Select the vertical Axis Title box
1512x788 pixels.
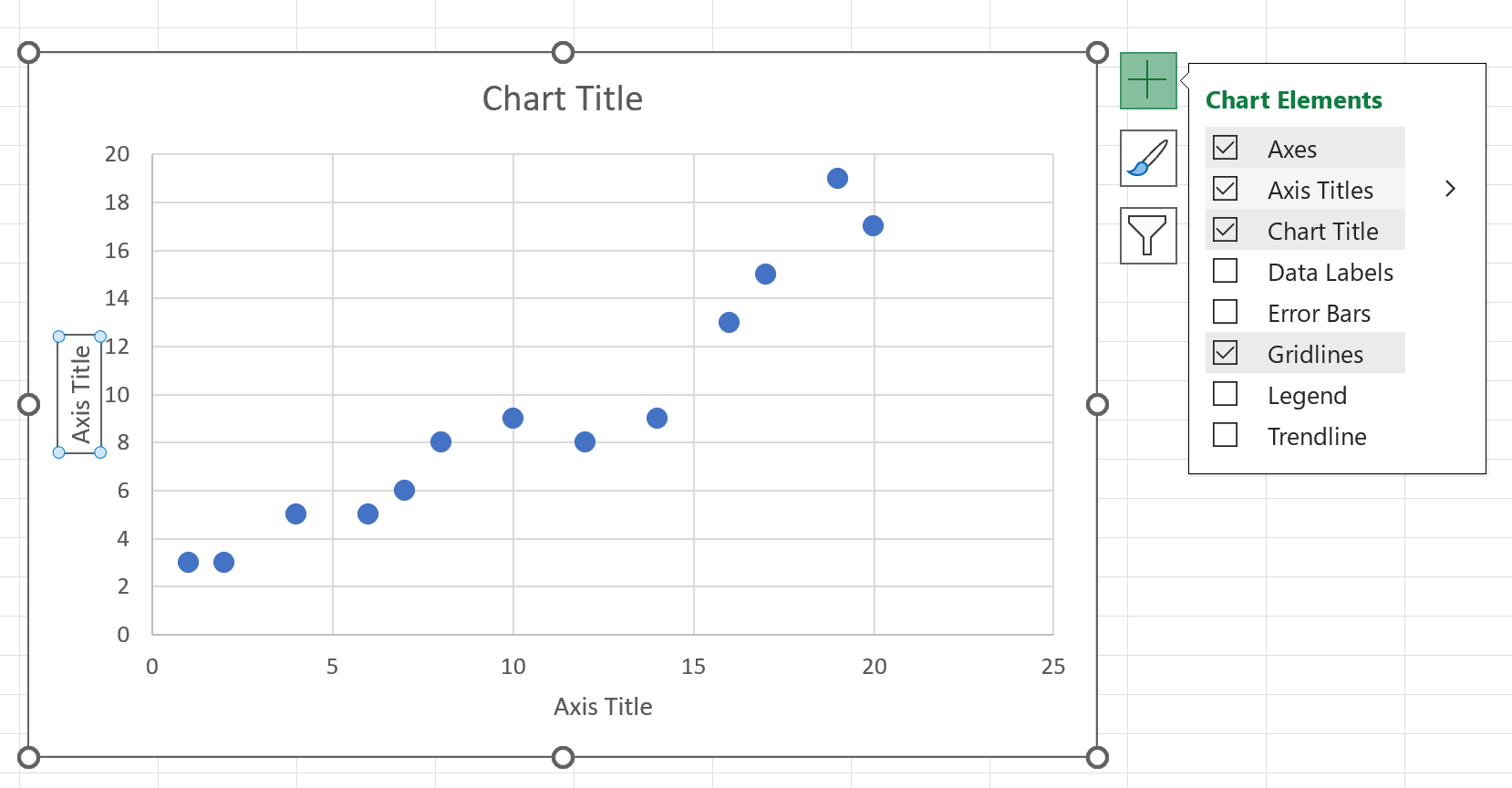coord(79,393)
